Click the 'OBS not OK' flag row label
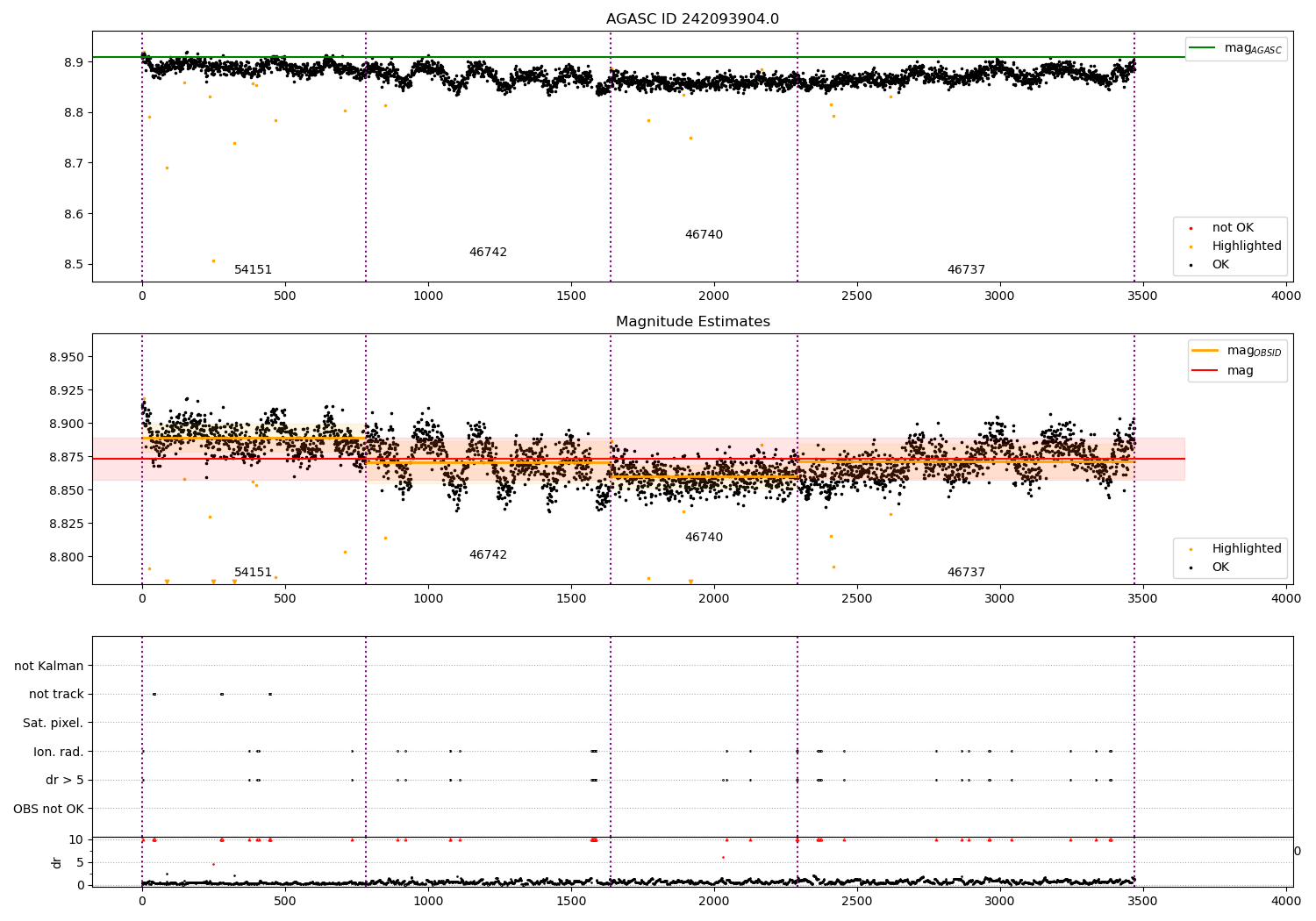Screen dimensions: 1316x921 (x=49, y=809)
